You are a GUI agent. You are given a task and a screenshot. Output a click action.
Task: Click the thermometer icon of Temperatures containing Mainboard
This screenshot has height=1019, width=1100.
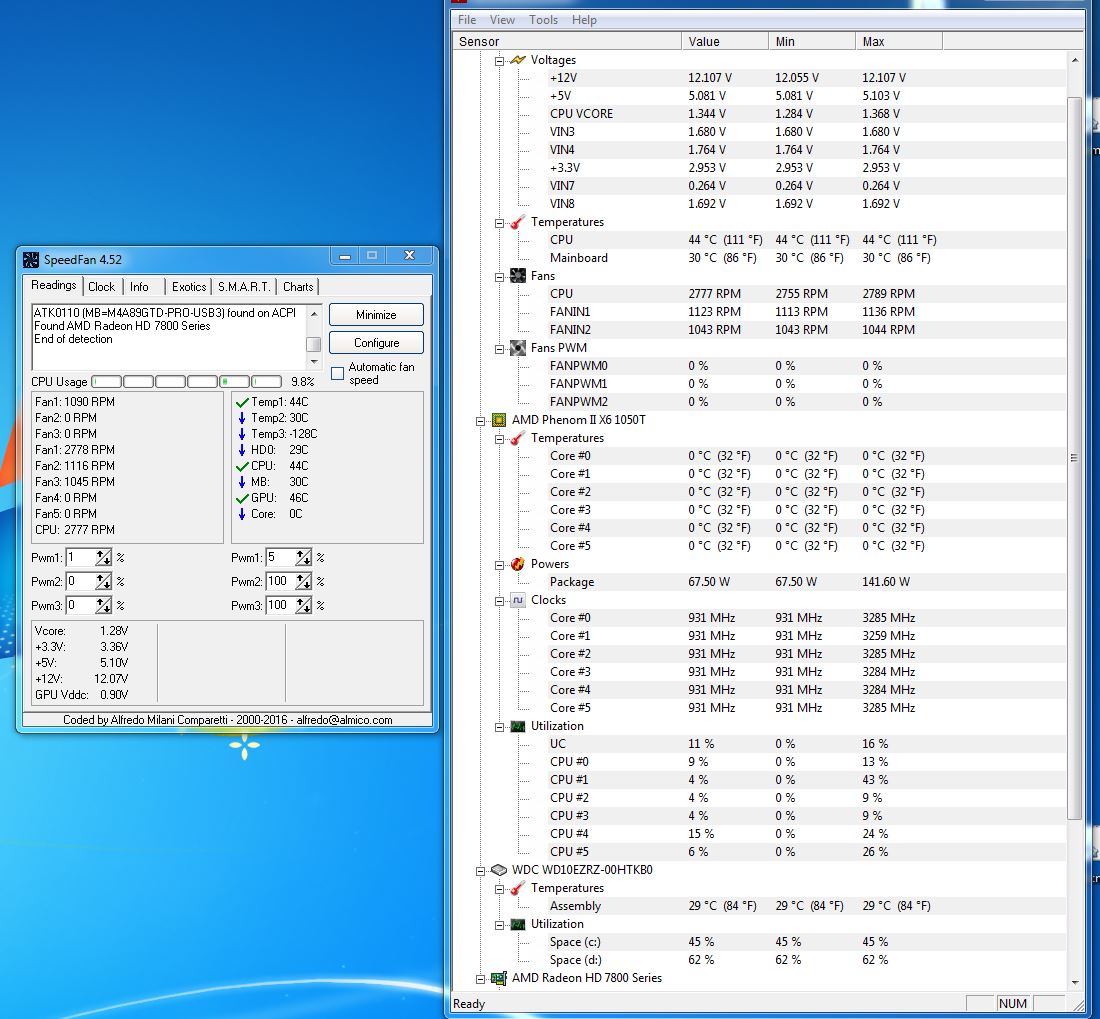518,222
